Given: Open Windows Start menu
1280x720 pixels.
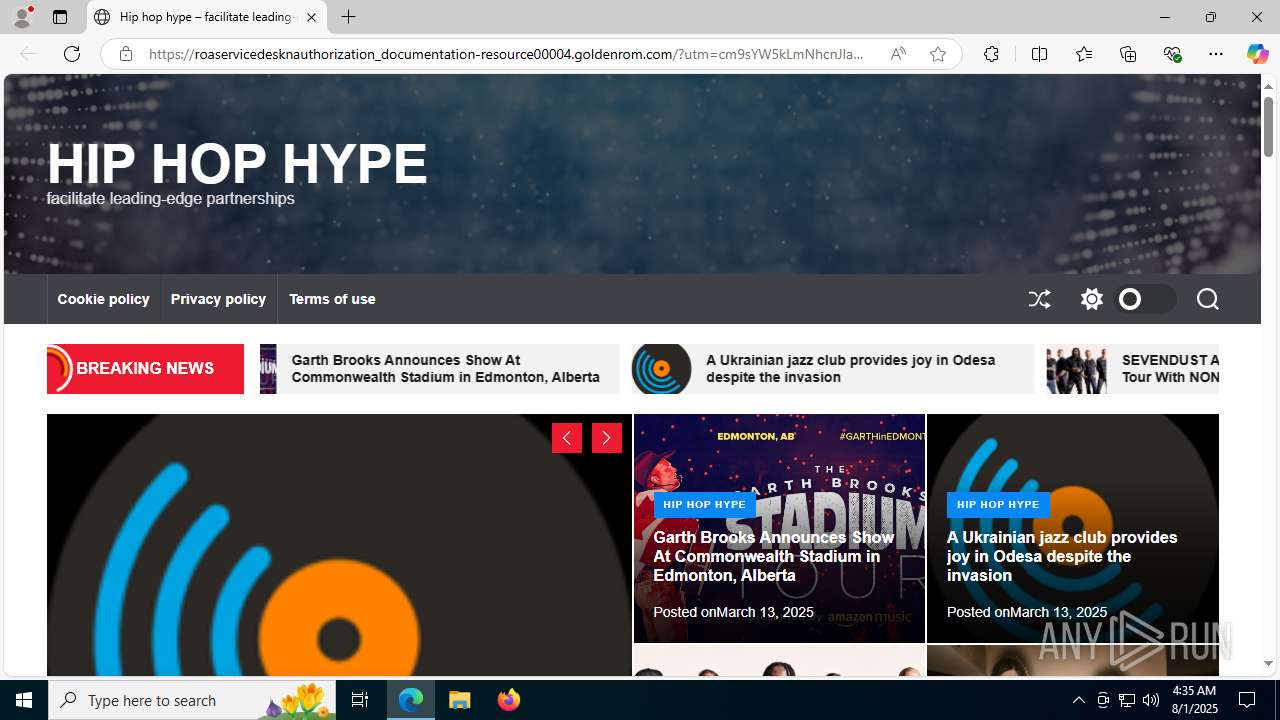Looking at the screenshot, I should [x=24, y=700].
